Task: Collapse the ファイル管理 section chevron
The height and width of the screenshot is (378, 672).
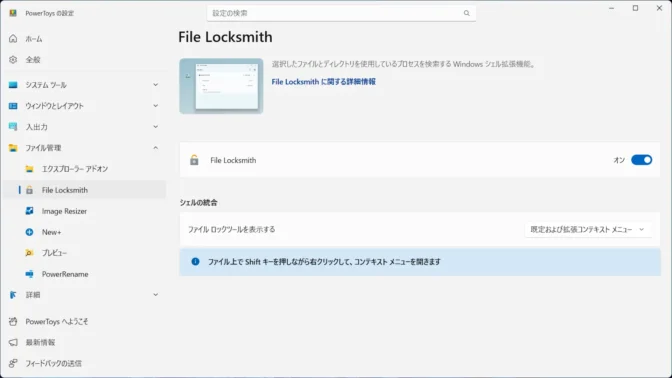Action: 156,148
